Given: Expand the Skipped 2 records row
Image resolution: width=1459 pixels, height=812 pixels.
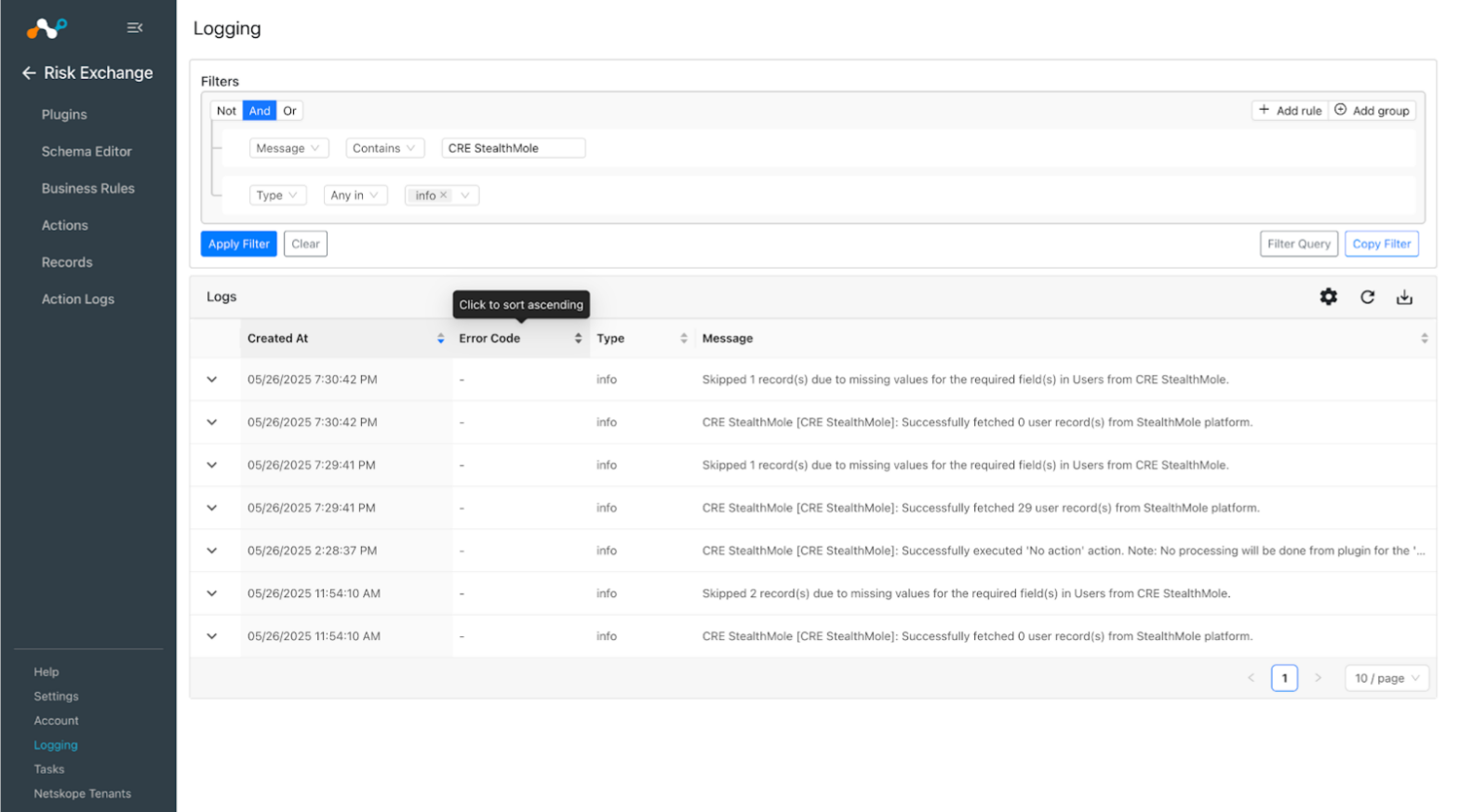Looking at the screenshot, I should 212,593.
